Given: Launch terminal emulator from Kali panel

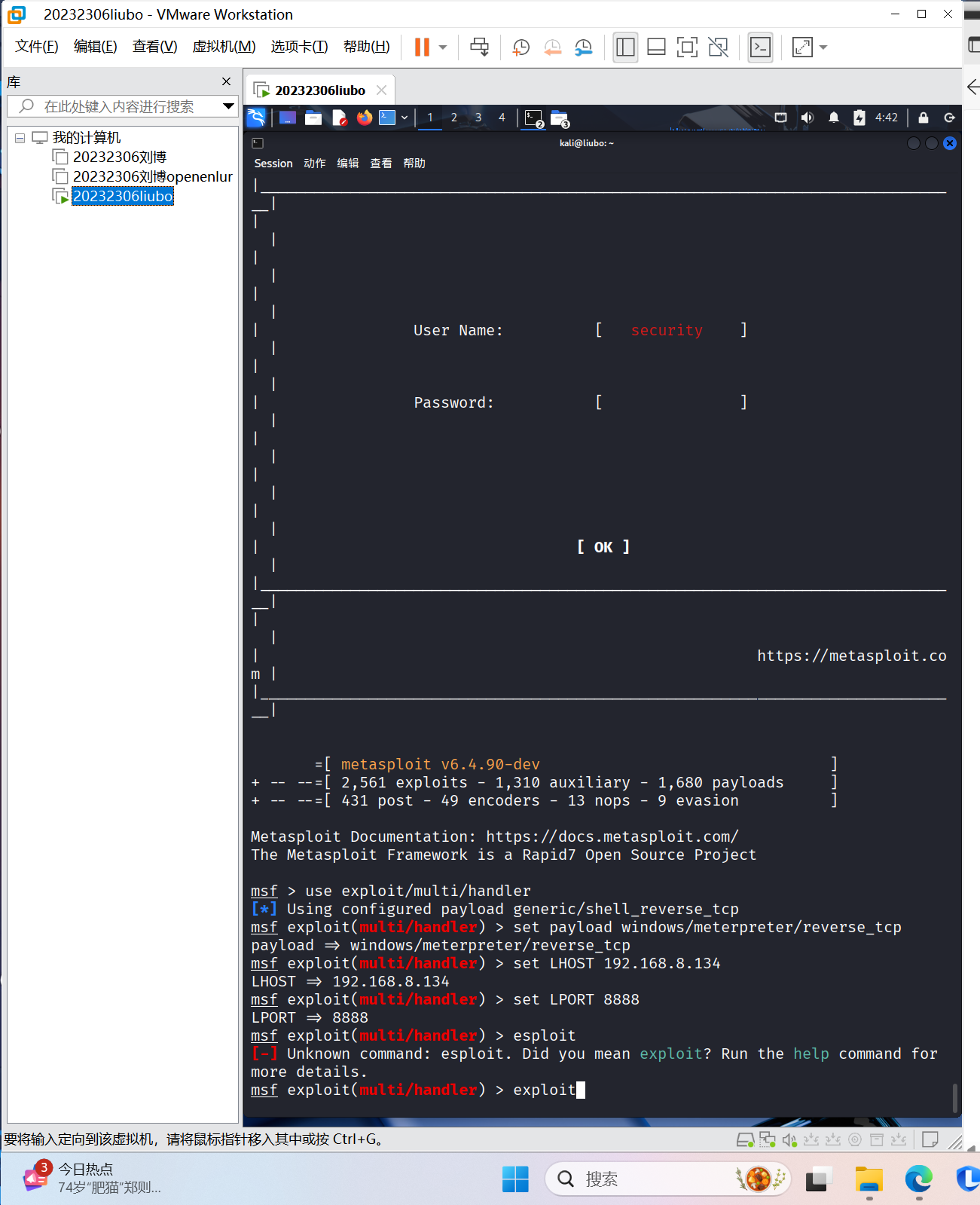Looking at the screenshot, I should pyautogui.click(x=387, y=118).
